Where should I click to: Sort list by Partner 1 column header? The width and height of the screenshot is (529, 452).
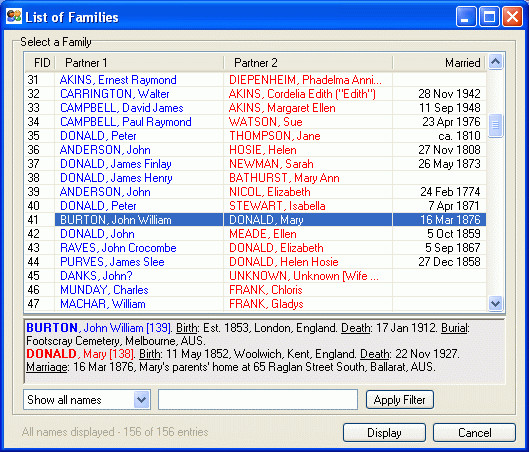click(x=139, y=63)
